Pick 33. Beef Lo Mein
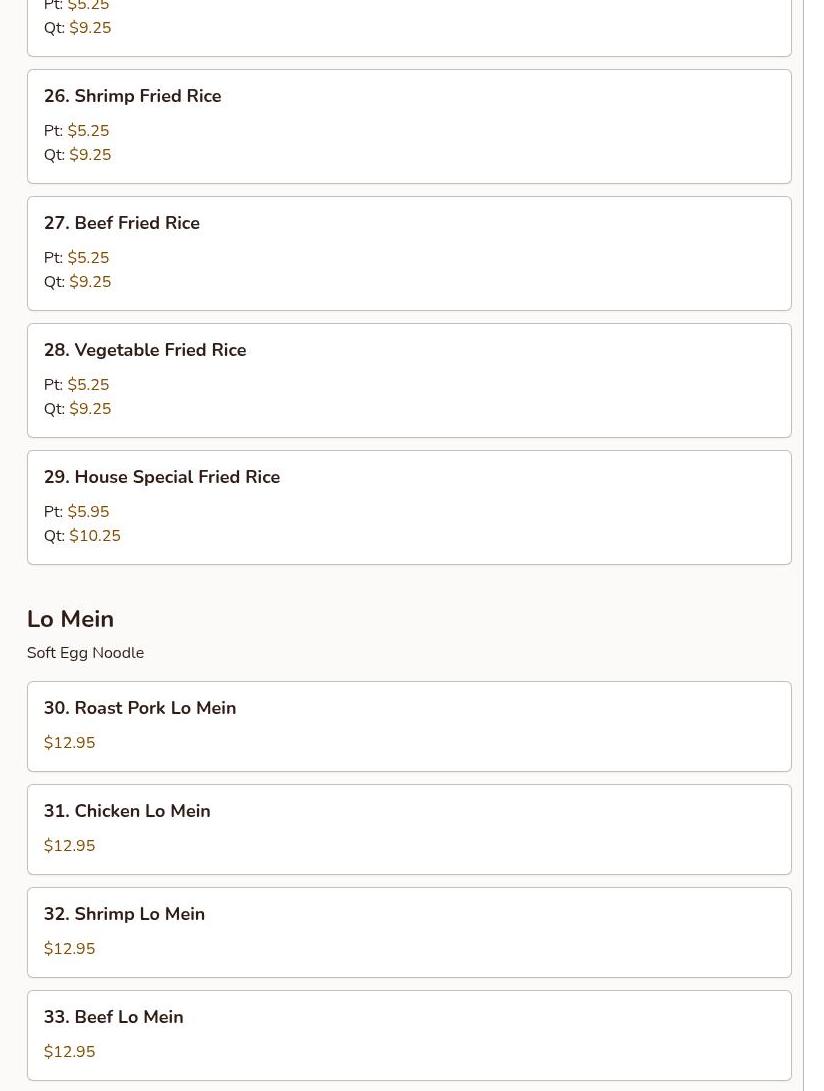 click(114, 1017)
